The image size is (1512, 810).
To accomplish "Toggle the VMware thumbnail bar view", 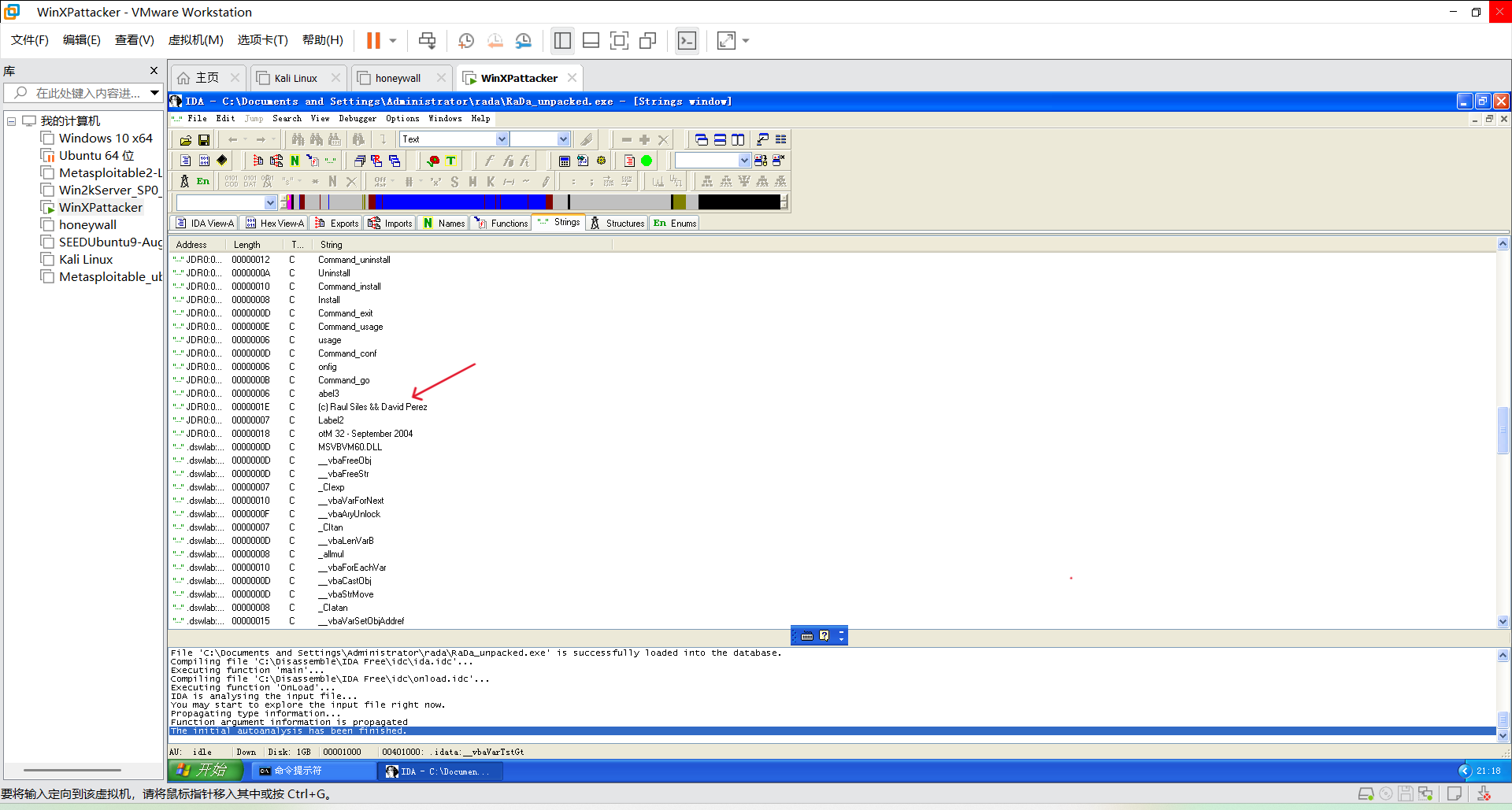I will [591, 41].
